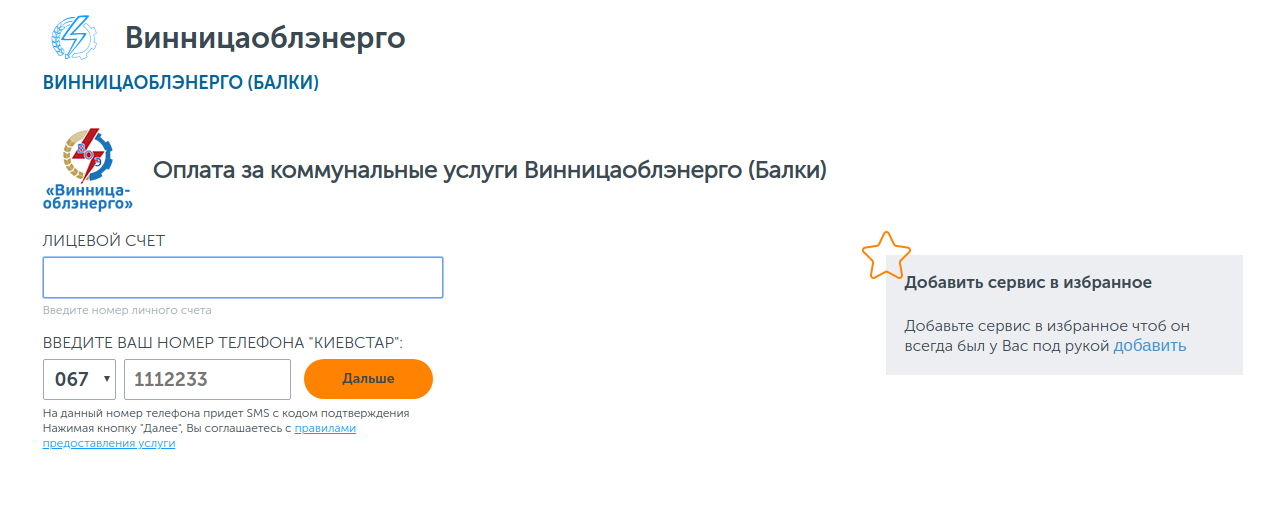Open the ВИННИЦАОБЛЭНЕРГО (БАЛКИ) breadcrumb link

(x=181, y=83)
